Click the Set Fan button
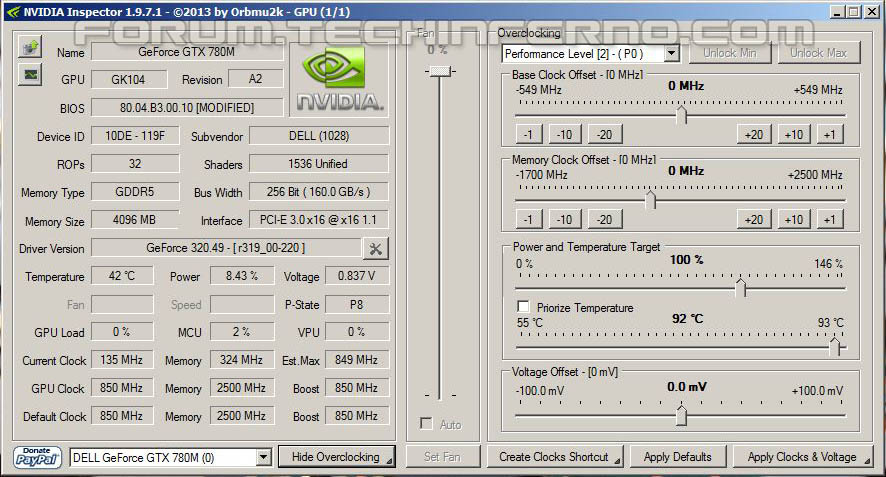Screen dimensions: 886x477 (442, 457)
